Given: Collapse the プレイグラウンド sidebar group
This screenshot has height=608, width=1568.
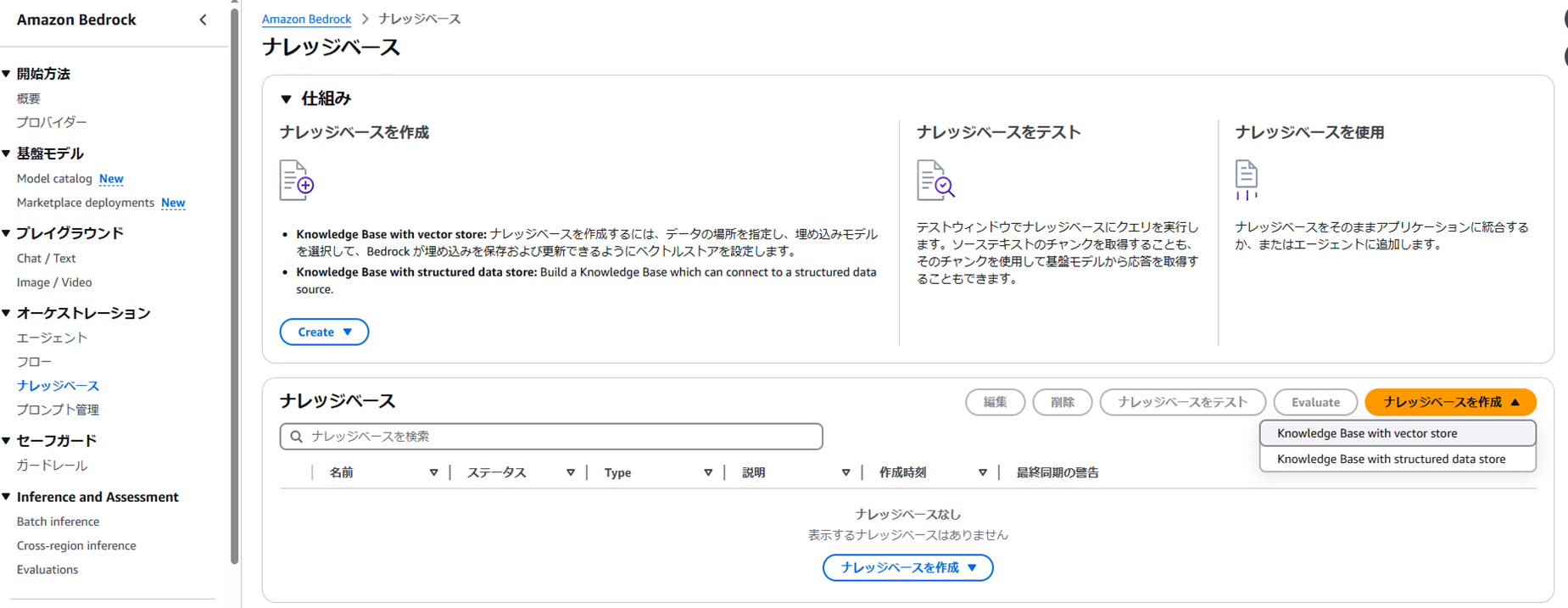Looking at the screenshot, I should point(7,233).
